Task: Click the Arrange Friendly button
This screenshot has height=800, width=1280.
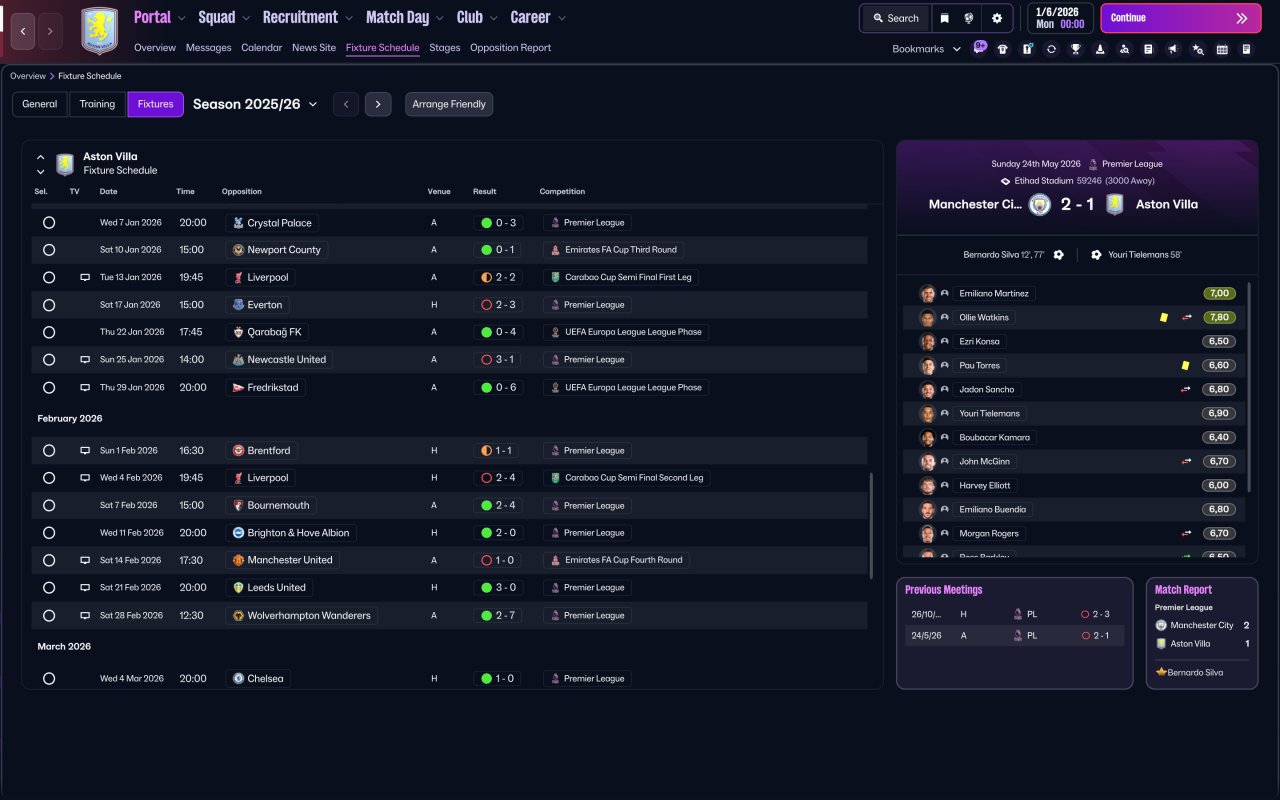Action: tap(449, 104)
